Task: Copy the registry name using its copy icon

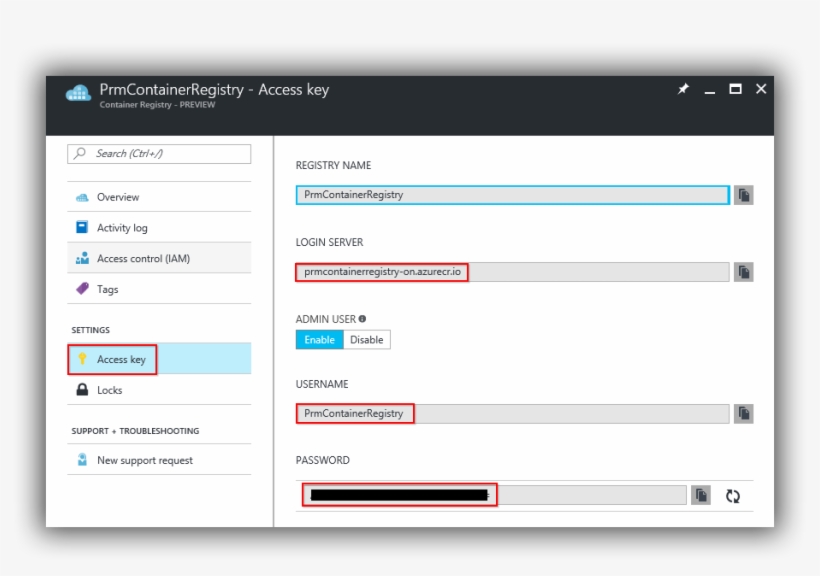Action: point(744,194)
